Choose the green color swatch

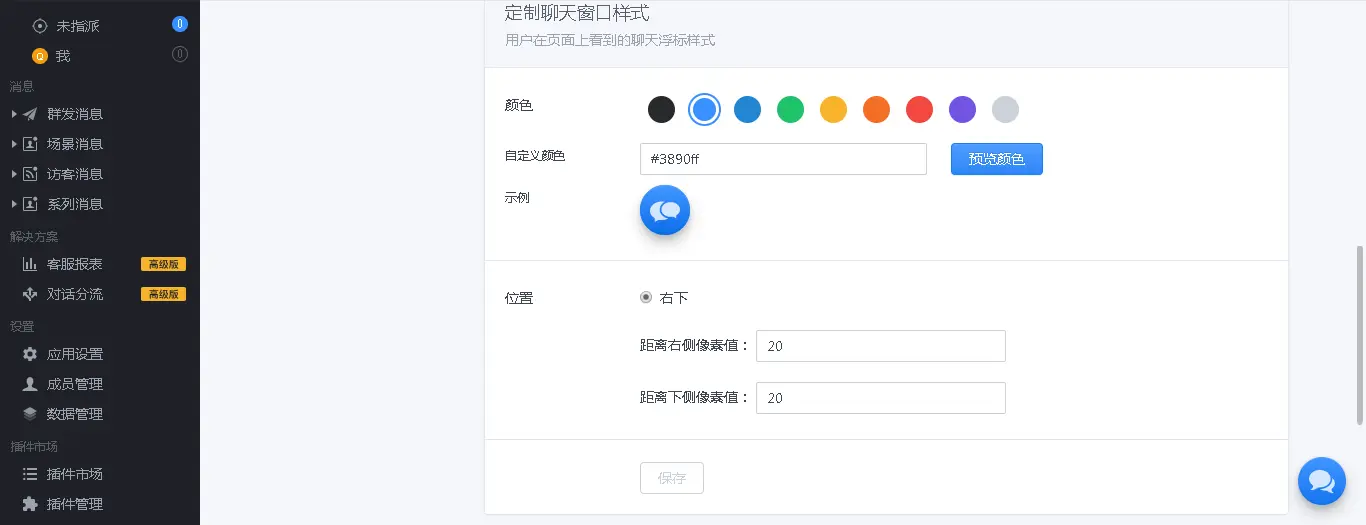coord(791,109)
